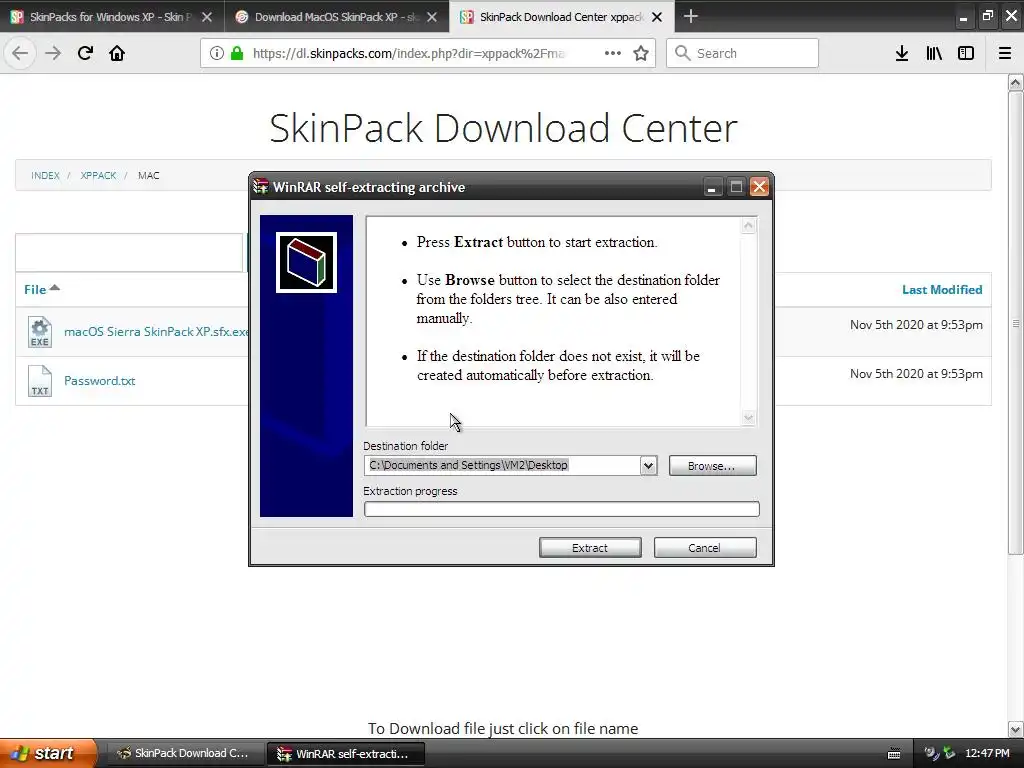1024x768 pixels.
Task: Open a new tab with plus button
Action: coord(690,16)
